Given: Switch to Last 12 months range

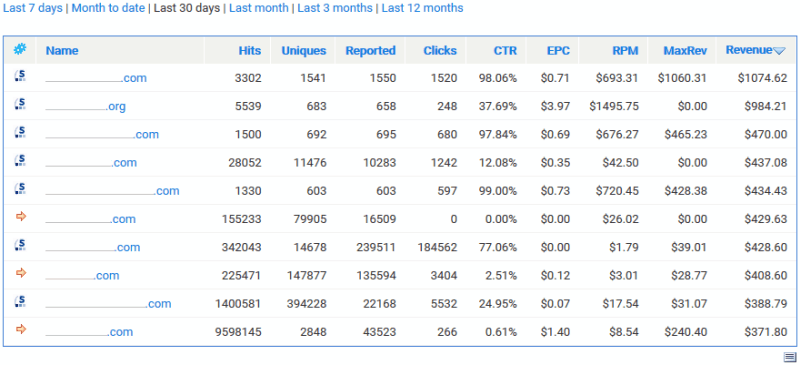Looking at the screenshot, I should pyautogui.click(x=422, y=8).
